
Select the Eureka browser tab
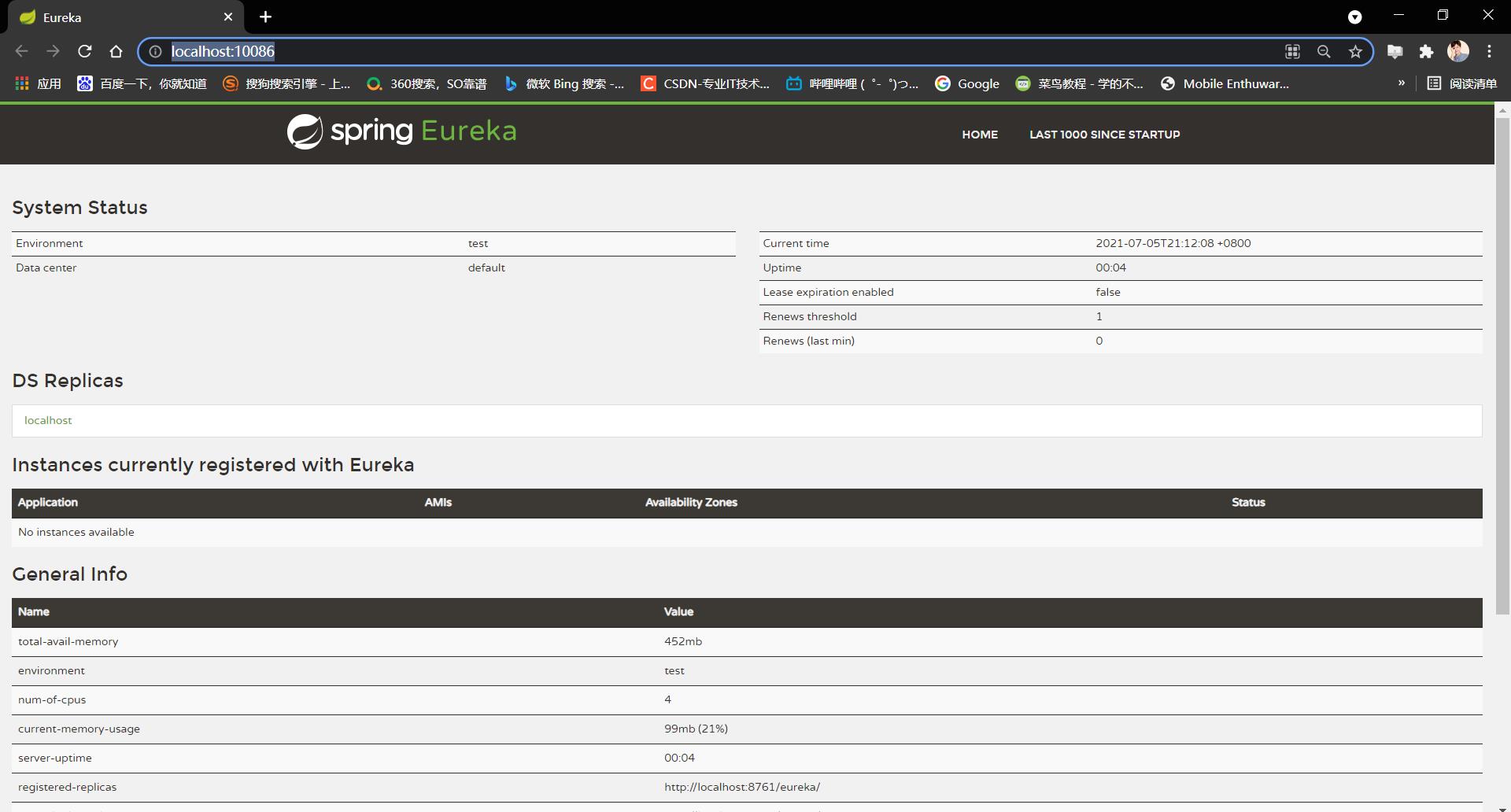click(x=126, y=17)
